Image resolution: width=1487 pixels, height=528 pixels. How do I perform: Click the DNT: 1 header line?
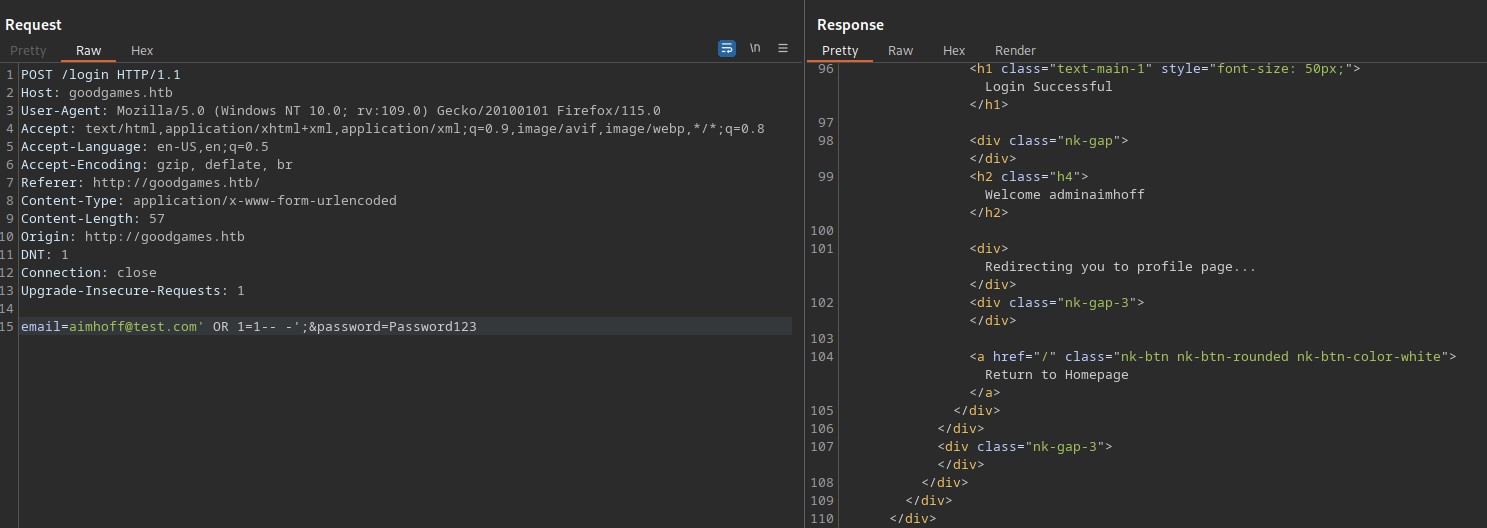click(x=45, y=255)
